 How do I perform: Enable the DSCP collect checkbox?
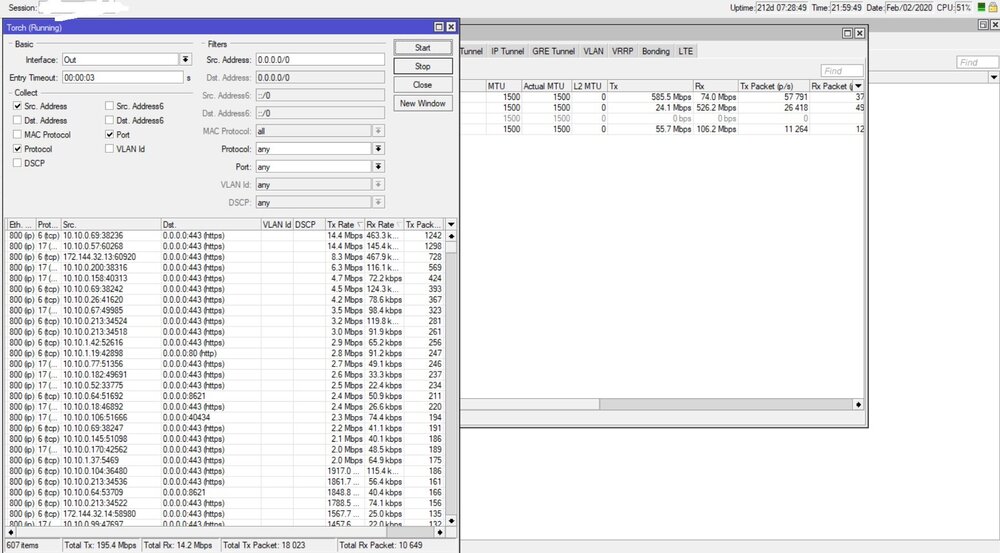tap(17, 163)
